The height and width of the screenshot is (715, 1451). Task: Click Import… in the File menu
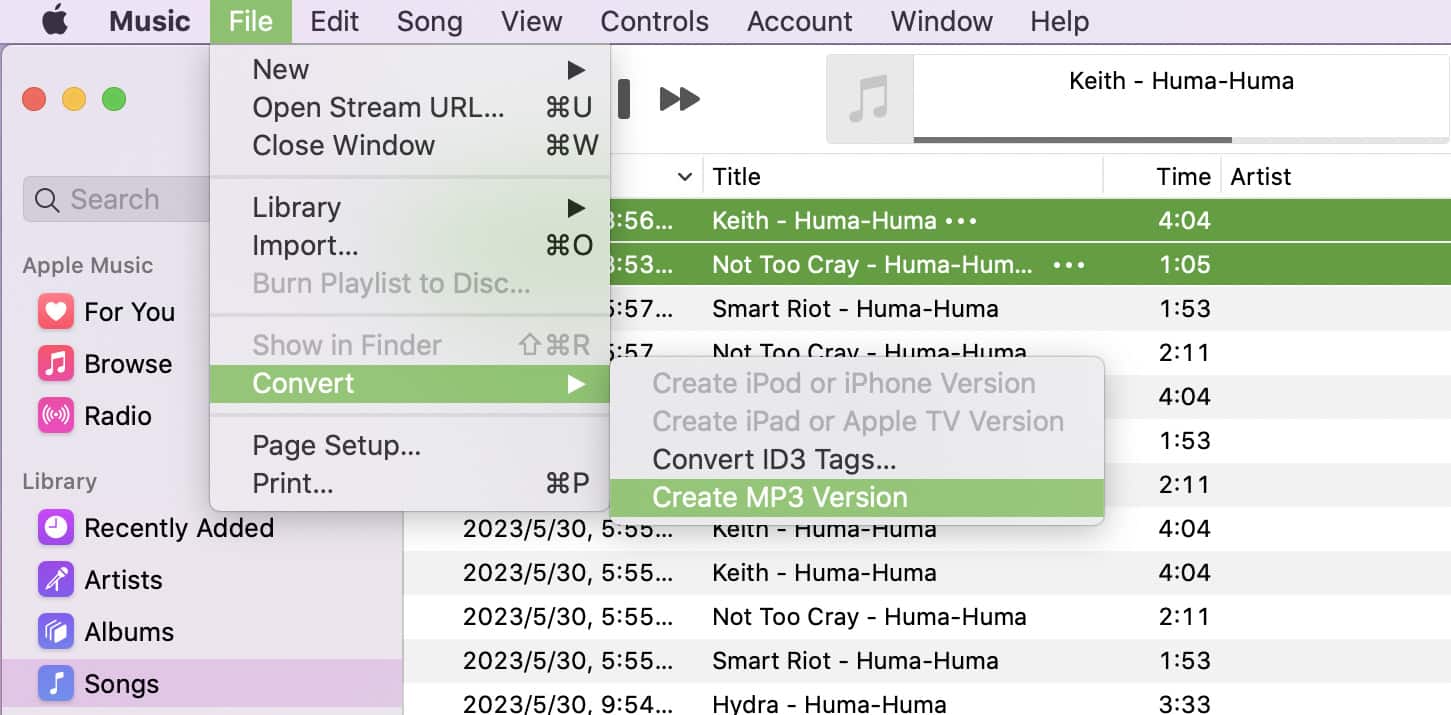tap(305, 246)
